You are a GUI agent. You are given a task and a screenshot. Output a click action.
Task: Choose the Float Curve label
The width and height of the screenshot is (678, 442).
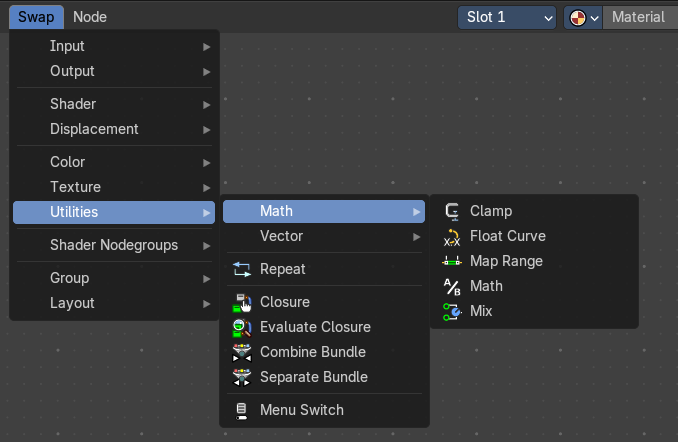point(508,236)
